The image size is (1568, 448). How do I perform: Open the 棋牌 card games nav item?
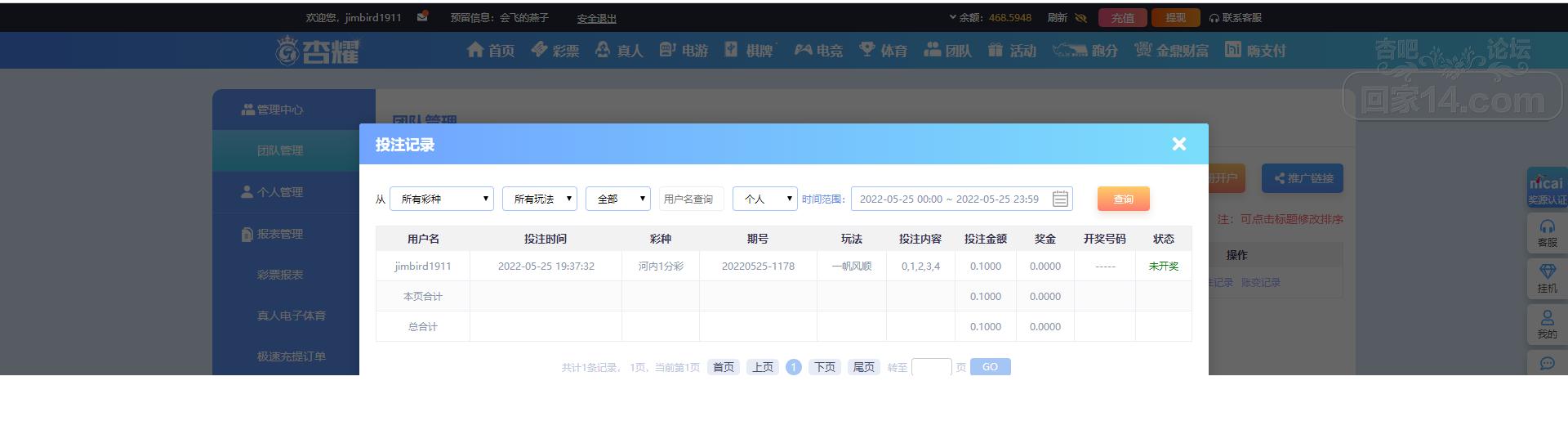point(748,51)
